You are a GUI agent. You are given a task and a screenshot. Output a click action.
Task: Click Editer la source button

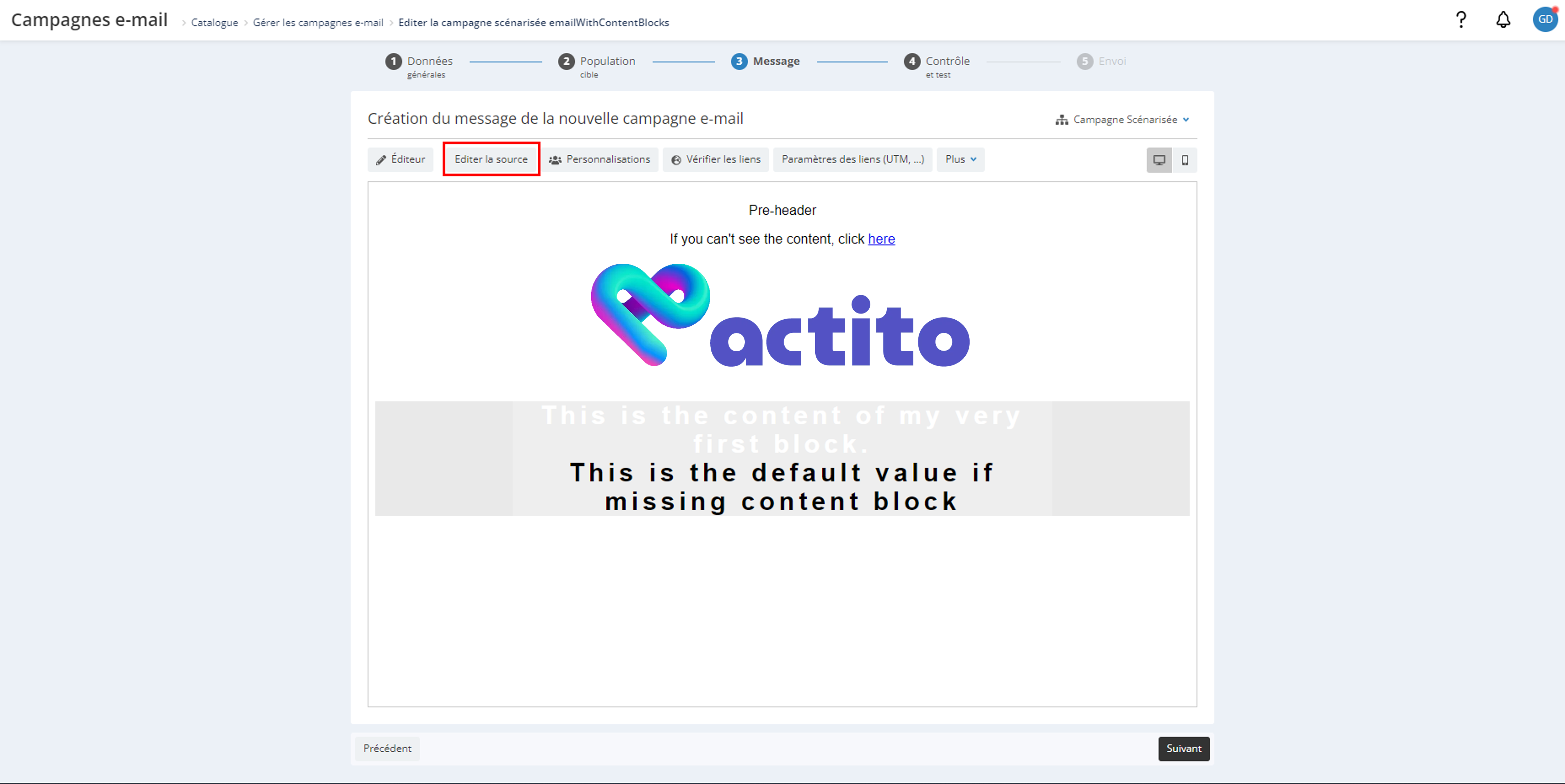click(491, 159)
